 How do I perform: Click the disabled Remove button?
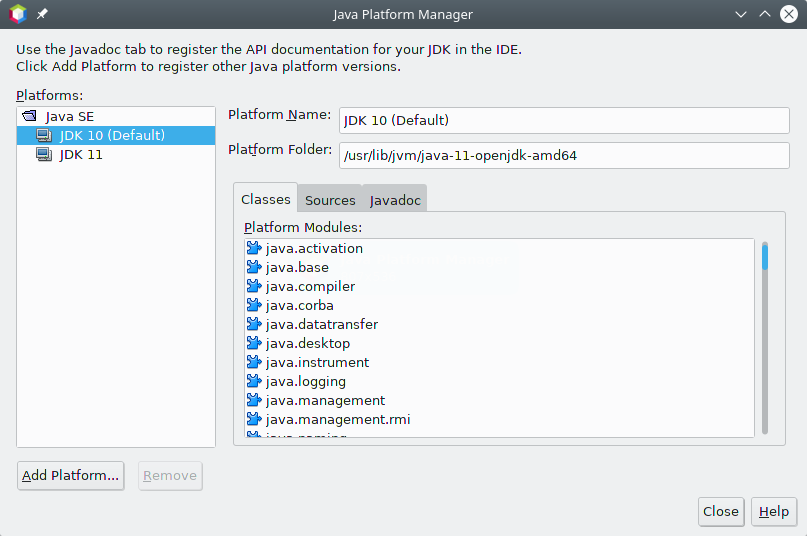pos(170,476)
